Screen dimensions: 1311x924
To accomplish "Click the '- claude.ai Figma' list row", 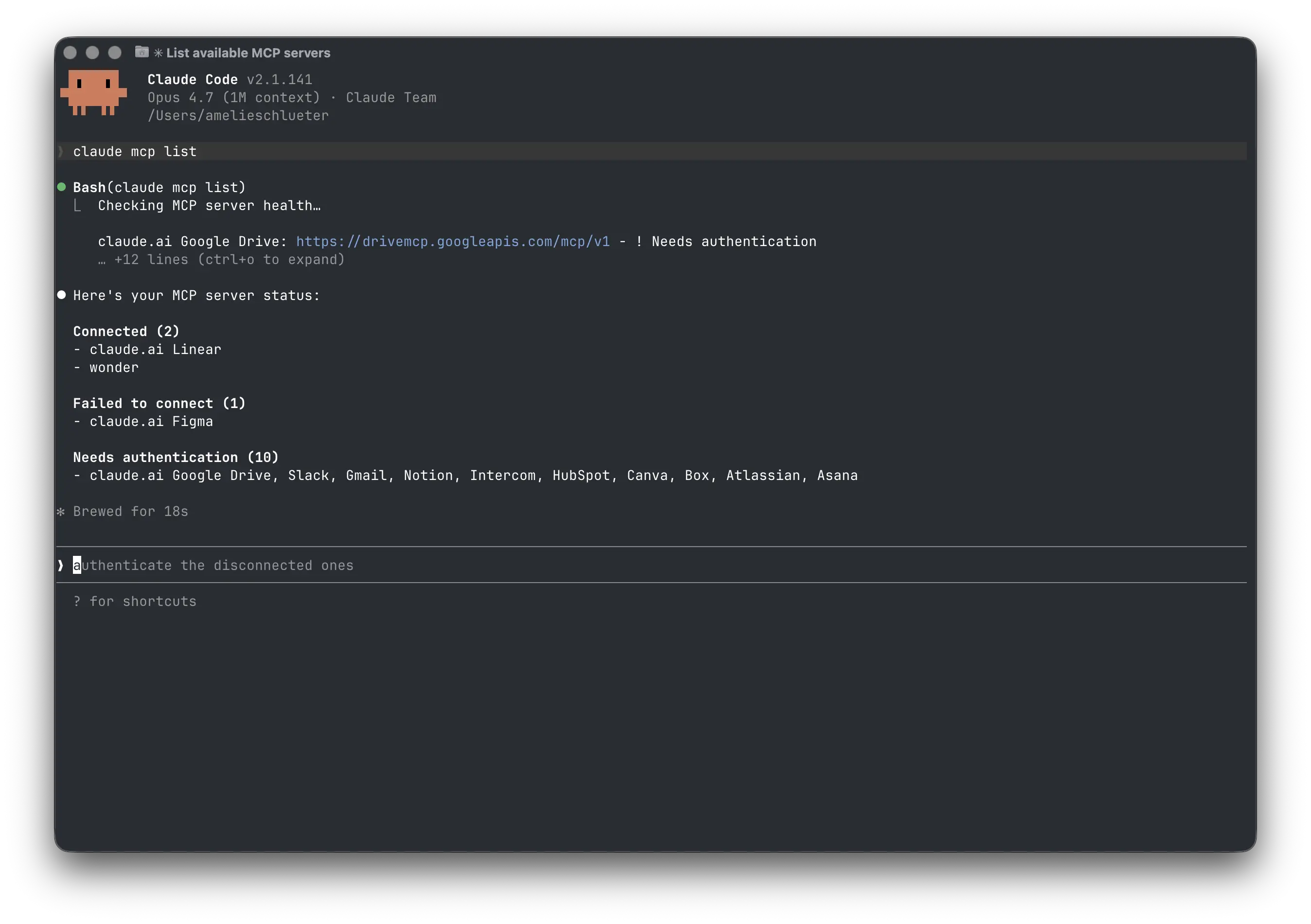I will tap(143, 422).
